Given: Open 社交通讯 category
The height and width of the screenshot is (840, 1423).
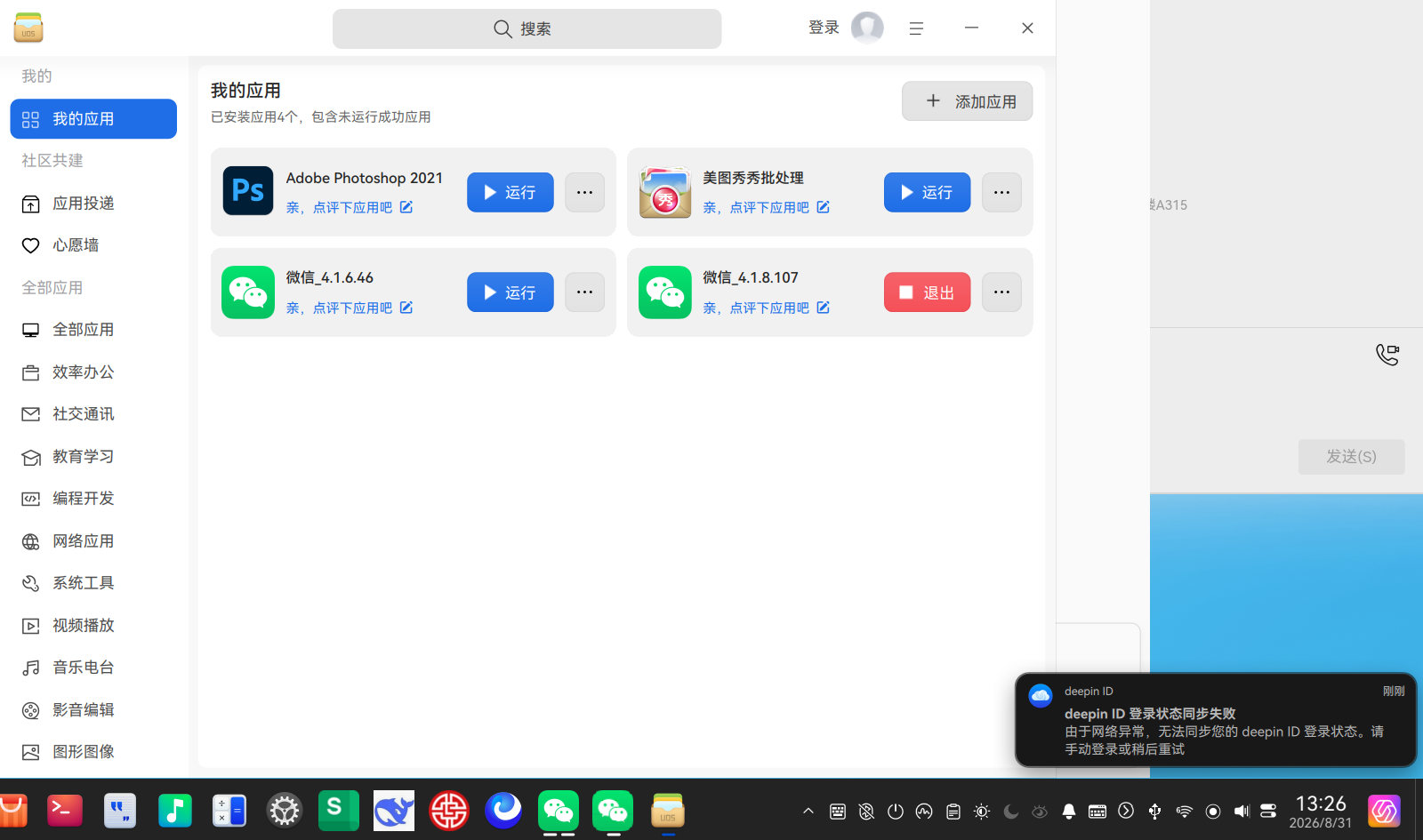Looking at the screenshot, I should [93, 414].
